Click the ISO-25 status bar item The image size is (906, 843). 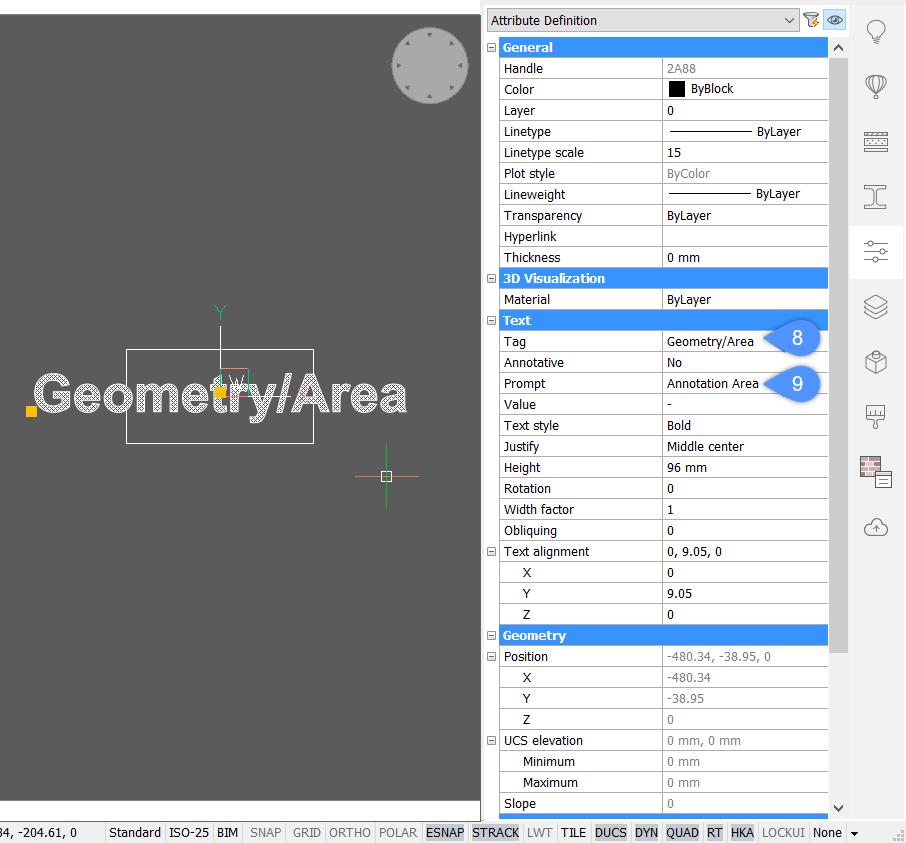click(190, 832)
